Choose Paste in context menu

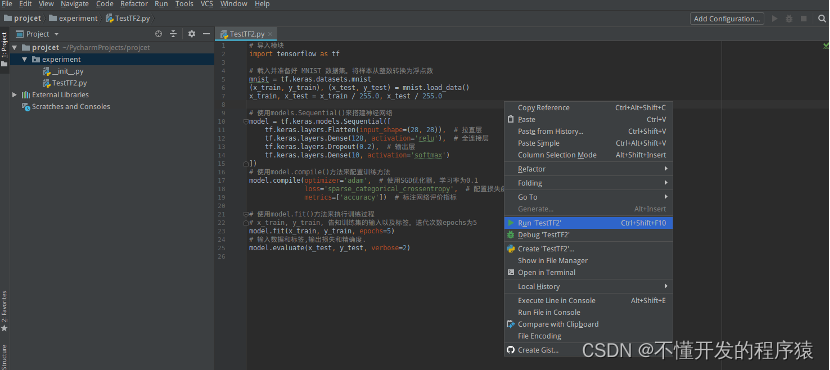pyautogui.click(x=589, y=120)
